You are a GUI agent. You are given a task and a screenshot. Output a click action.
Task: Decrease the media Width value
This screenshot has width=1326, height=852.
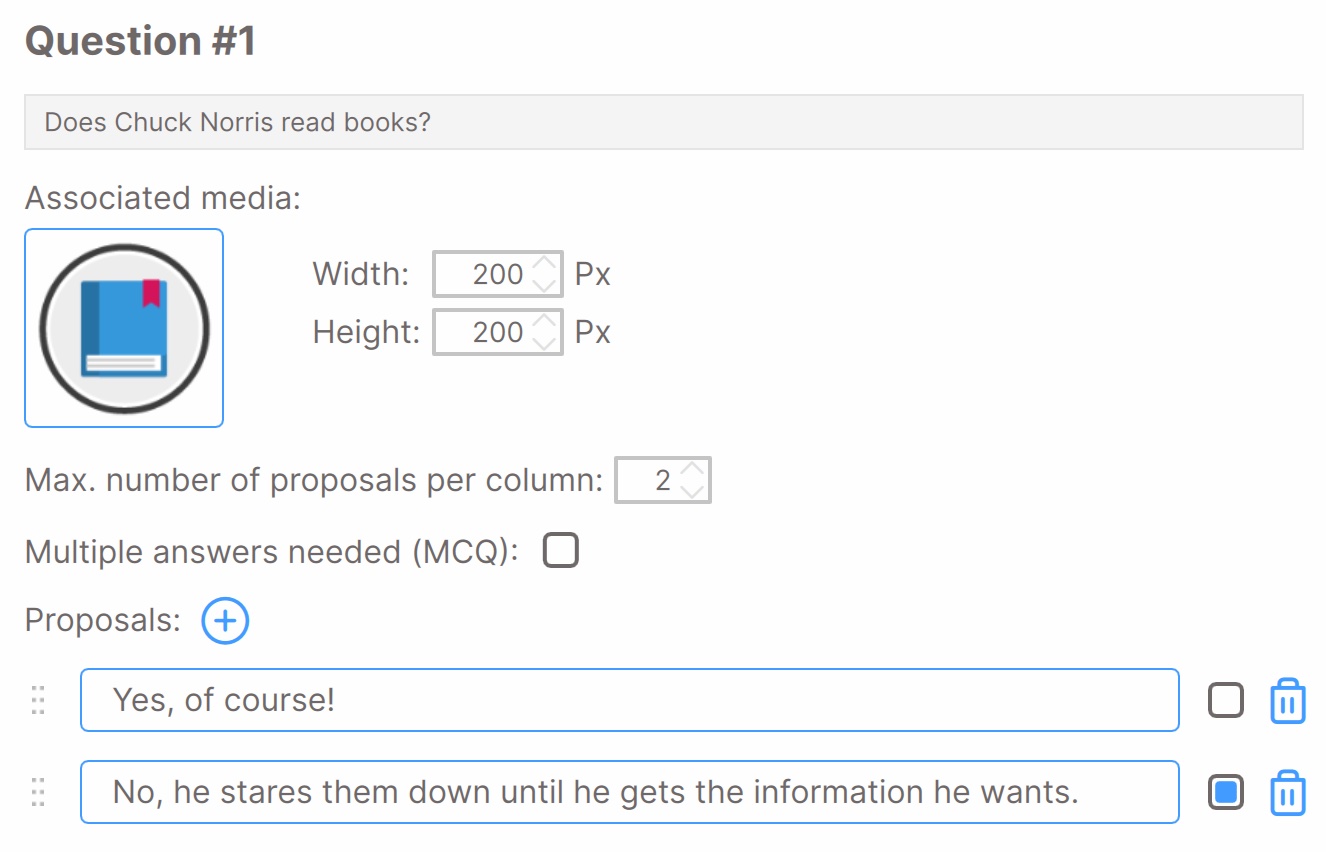pos(544,284)
